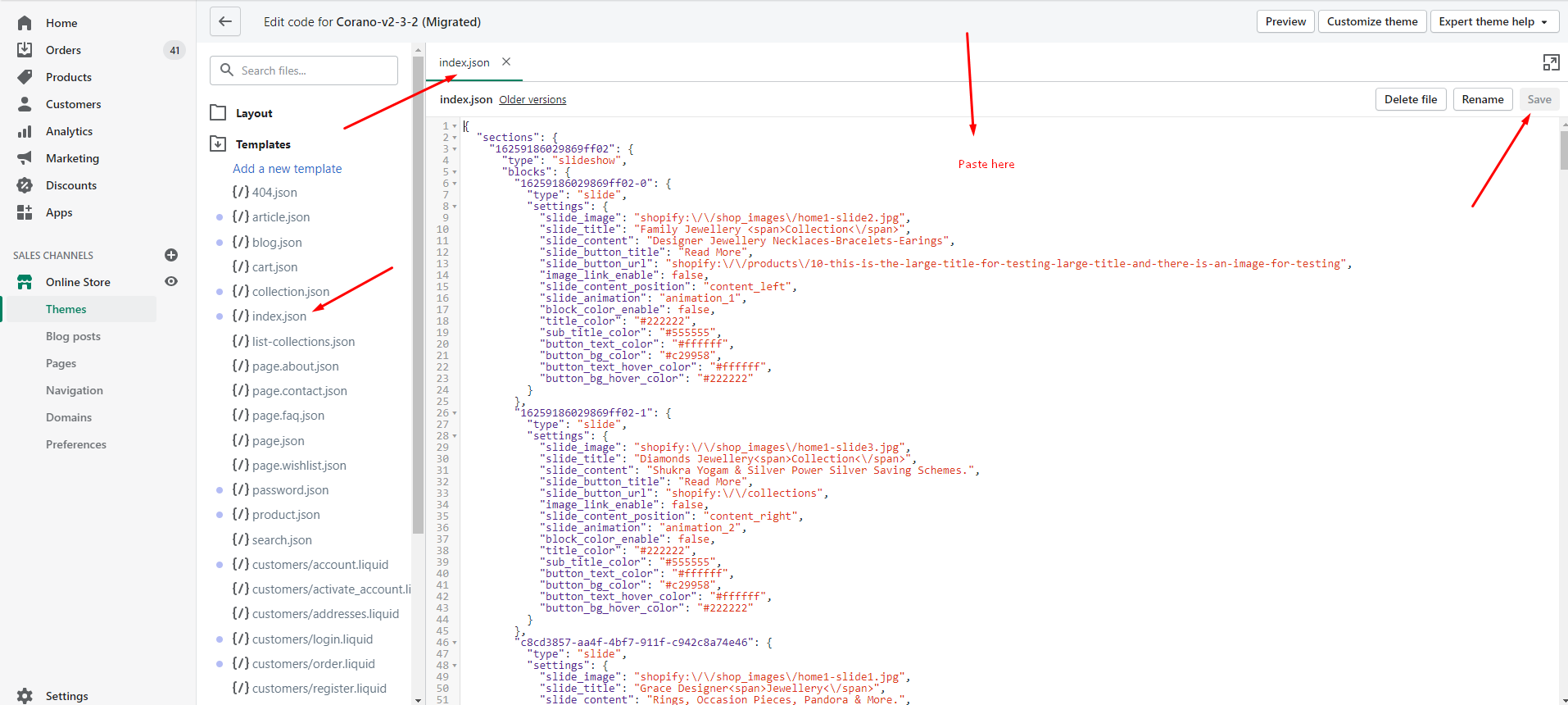Collapse the Templates folder
1568x705 pixels.
coord(218,144)
